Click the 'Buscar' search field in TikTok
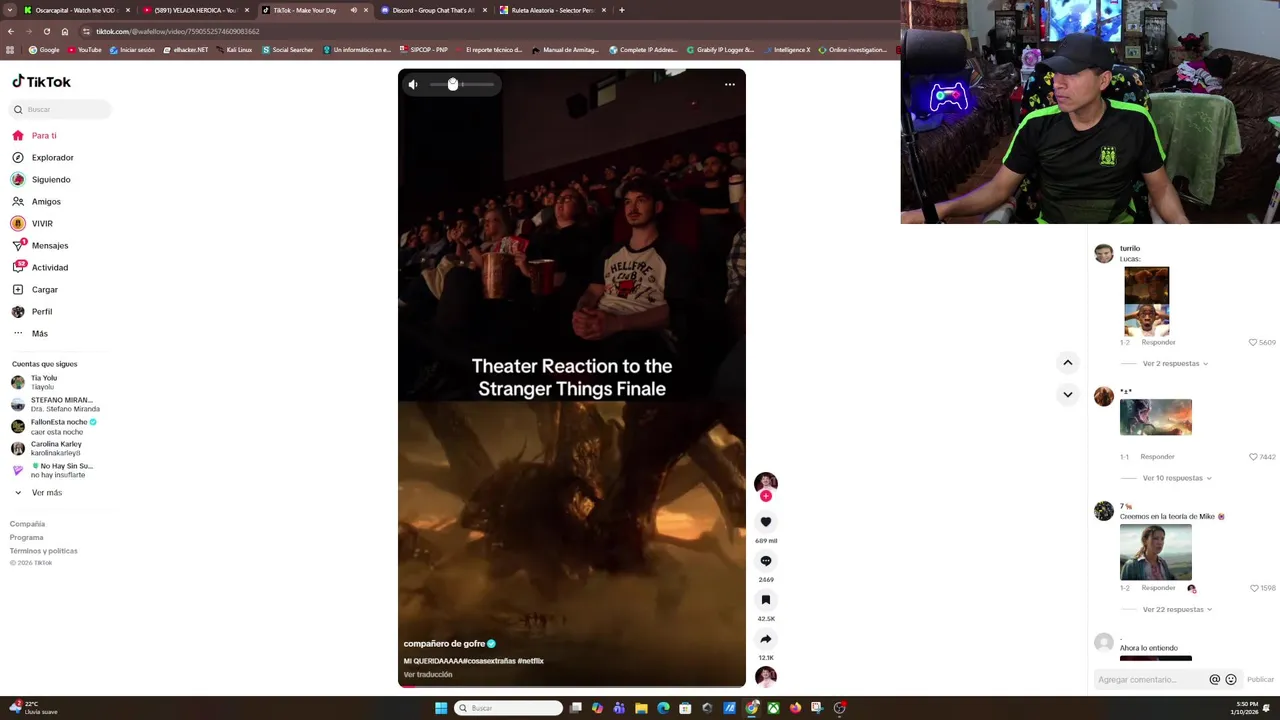Viewport: 1280px width, 720px height. pyautogui.click(x=60, y=110)
